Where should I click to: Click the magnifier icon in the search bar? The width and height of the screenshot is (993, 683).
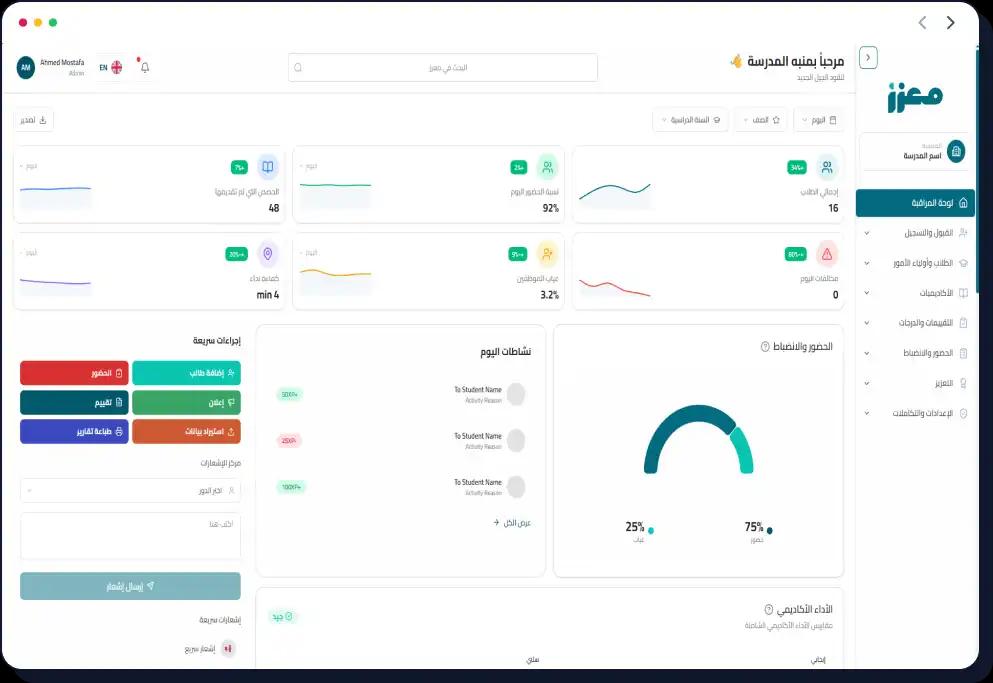296,67
